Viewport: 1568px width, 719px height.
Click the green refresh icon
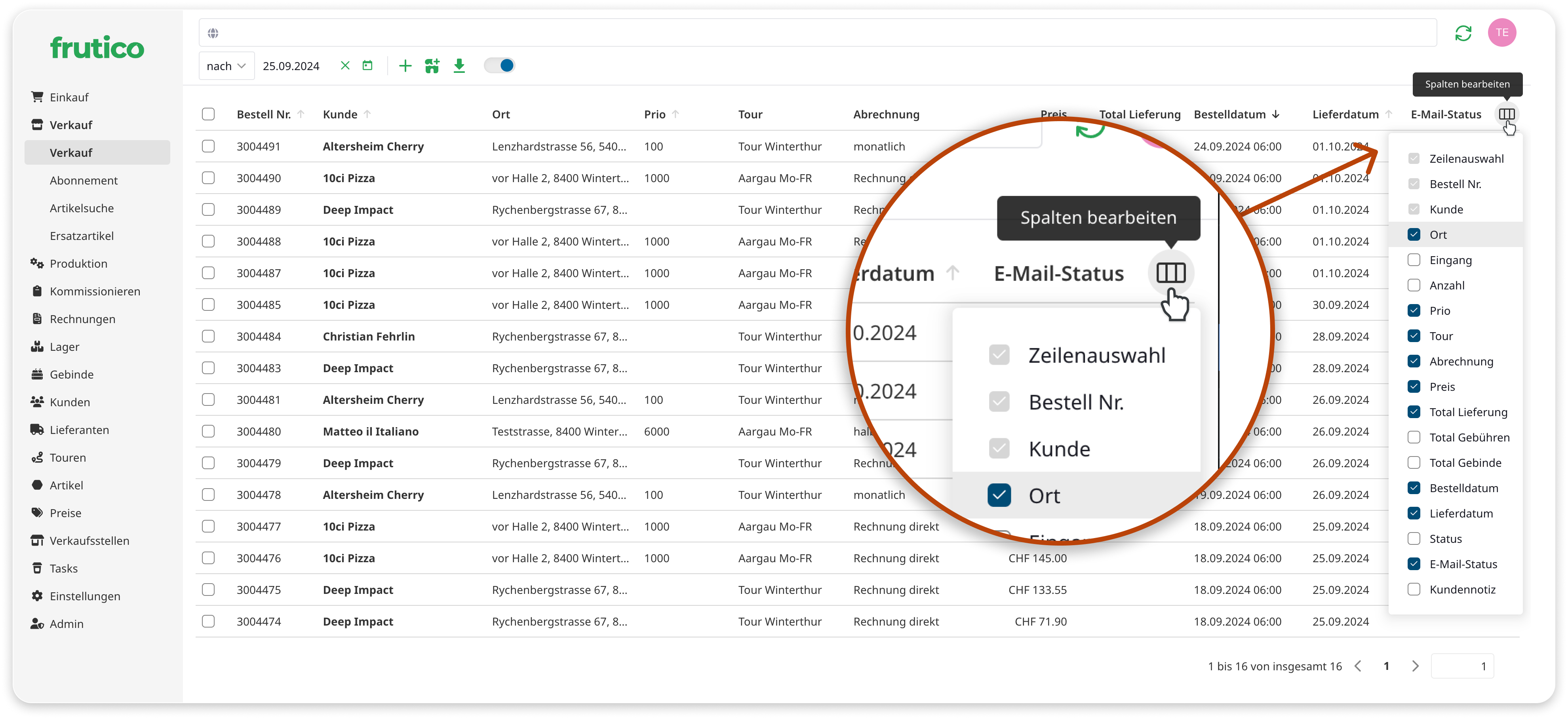point(1463,33)
